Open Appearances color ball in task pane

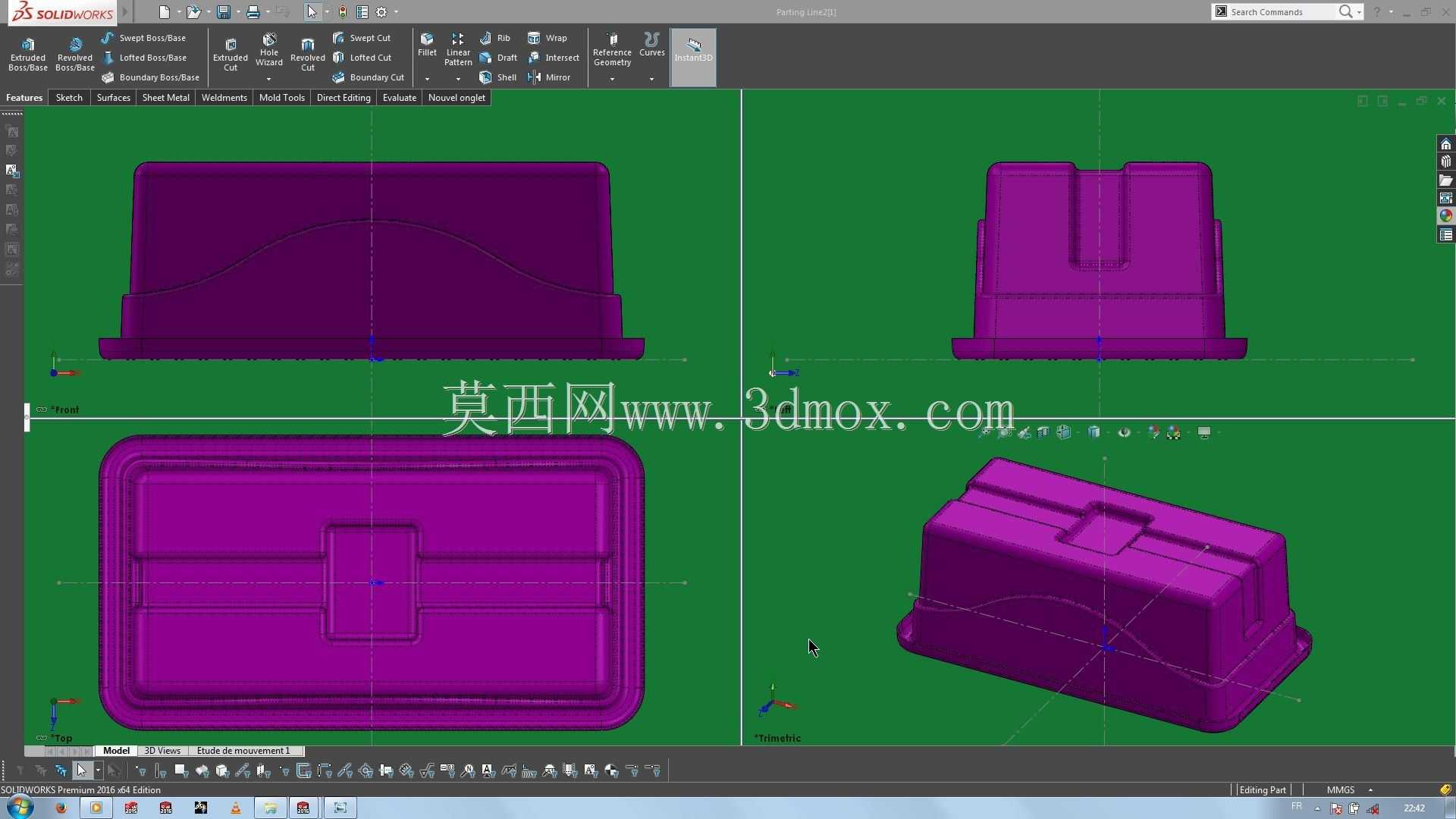tap(1446, 216)
